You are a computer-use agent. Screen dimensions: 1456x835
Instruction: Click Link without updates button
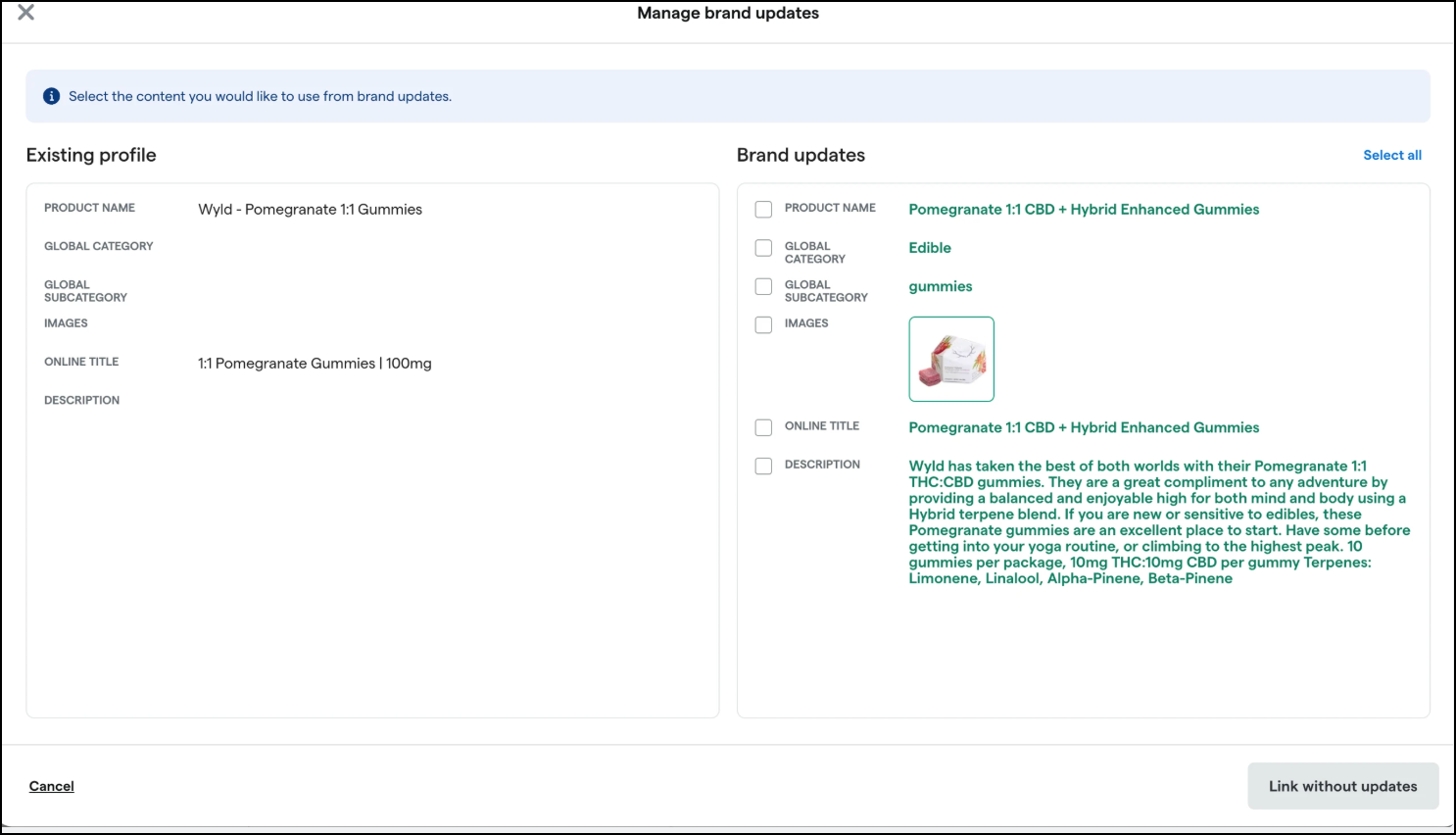point(1342,786)
